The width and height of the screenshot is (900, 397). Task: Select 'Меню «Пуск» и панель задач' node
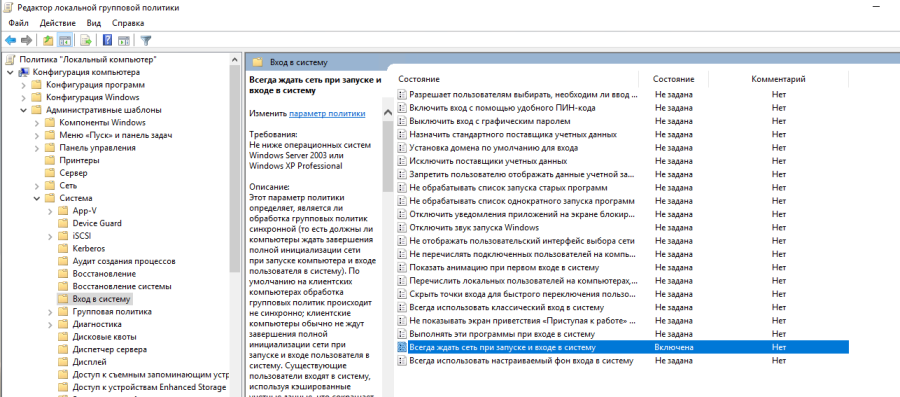[x=116, y=135]
